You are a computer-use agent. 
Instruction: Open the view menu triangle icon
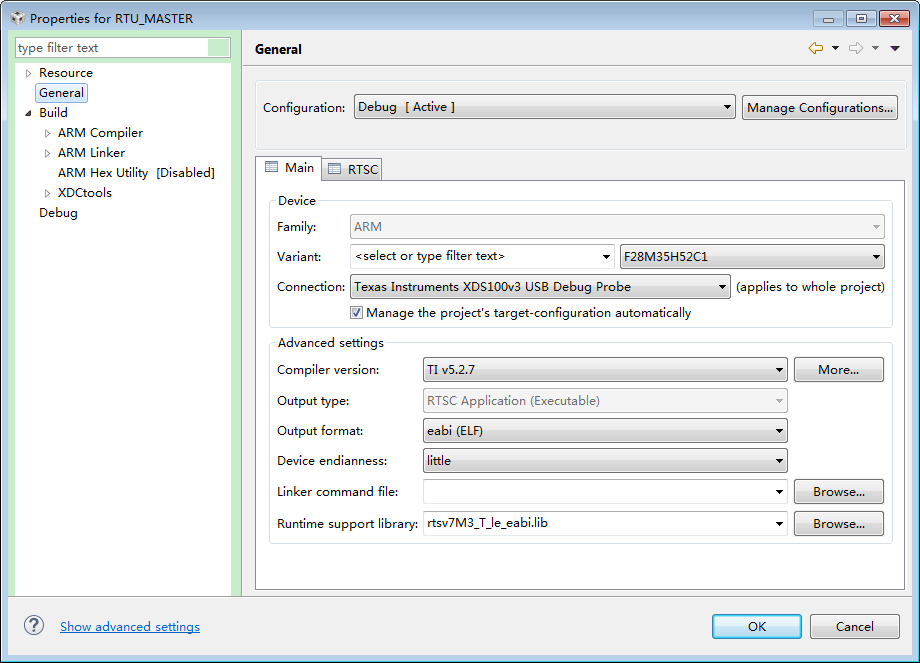(895, 48)
